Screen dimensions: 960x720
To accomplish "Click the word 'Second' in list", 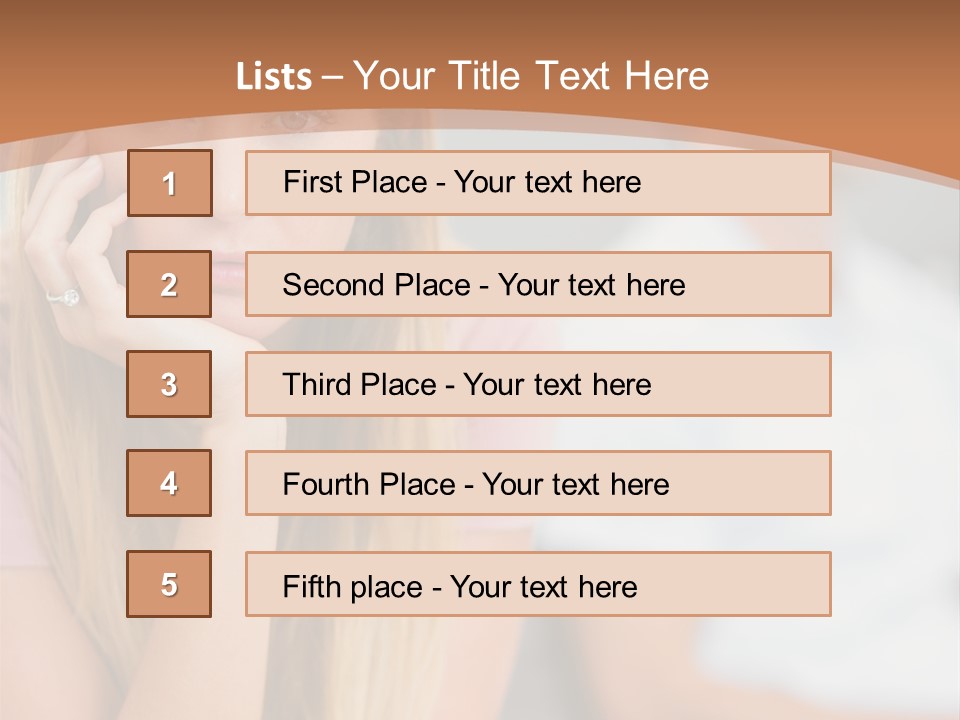I will click(333, 285).
